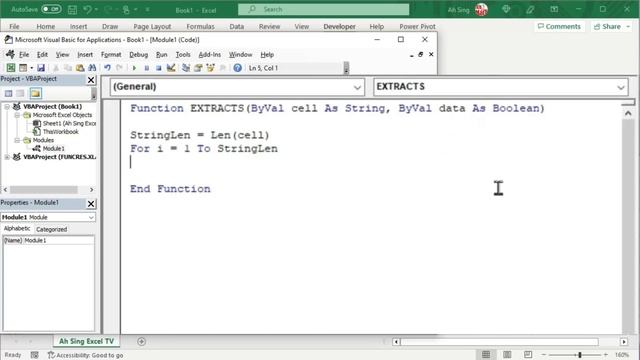Image resolution: width=640 pixels, height=360 pixels.
Task: Click the (Name) Module1 property field
Action: (x=49, y=240)
